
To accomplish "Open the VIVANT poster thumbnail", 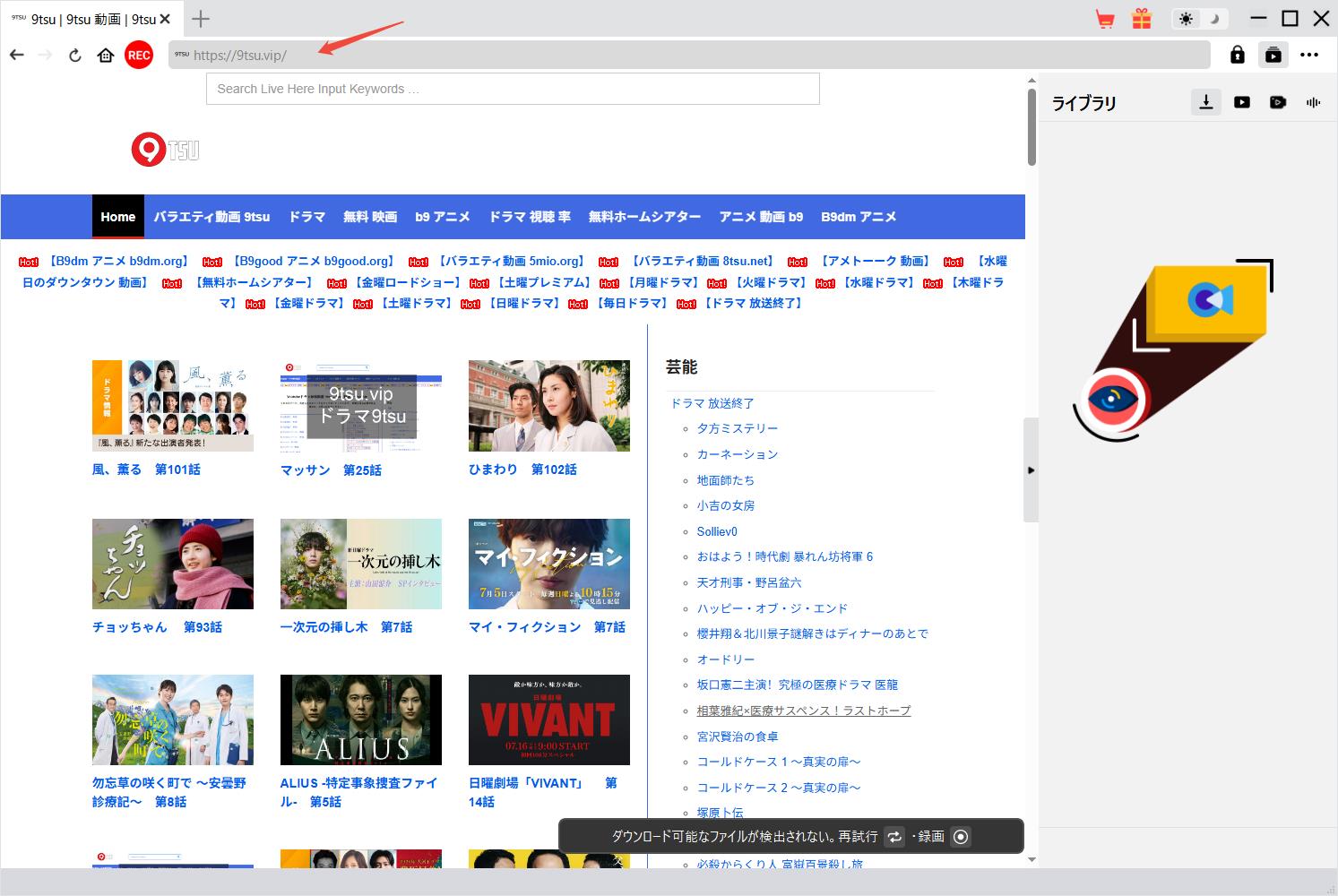I will point(549,719).
